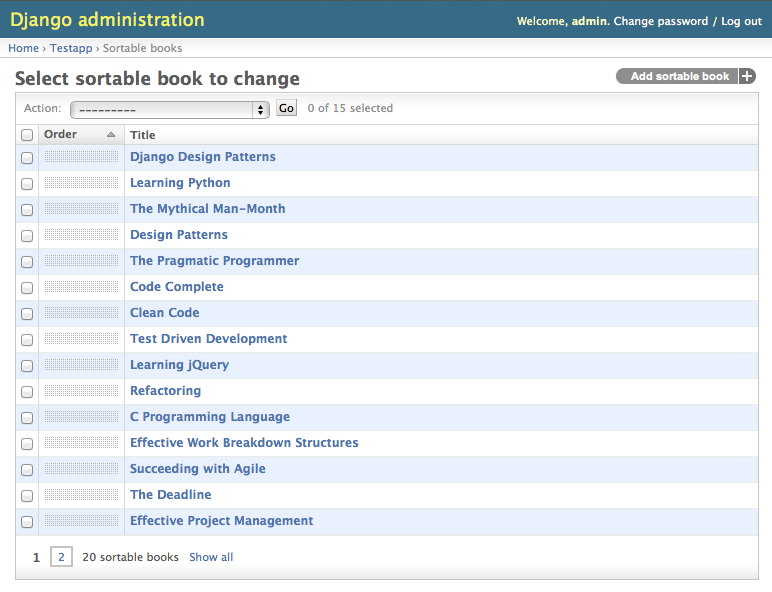Click drag handle for Refactoring row
The height and width of the screenshot is (592, 772).
point(81,391)
